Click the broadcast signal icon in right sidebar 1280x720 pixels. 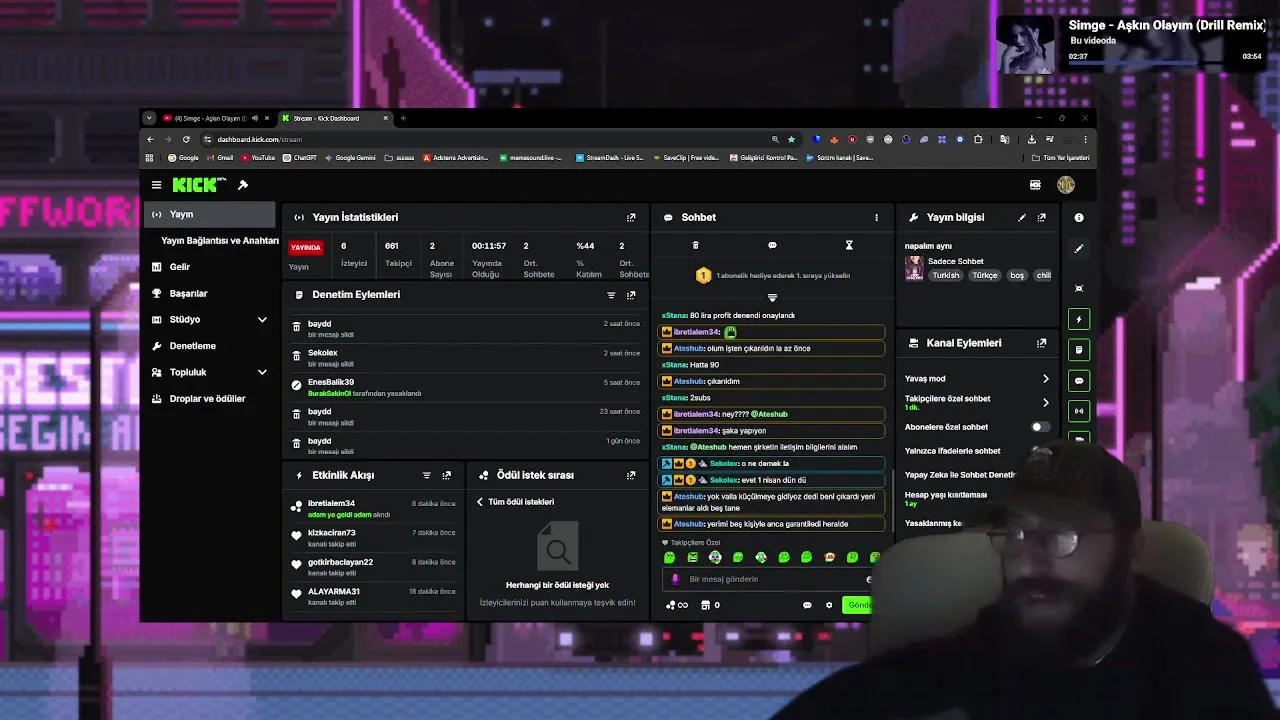[x=1079, y=411]
